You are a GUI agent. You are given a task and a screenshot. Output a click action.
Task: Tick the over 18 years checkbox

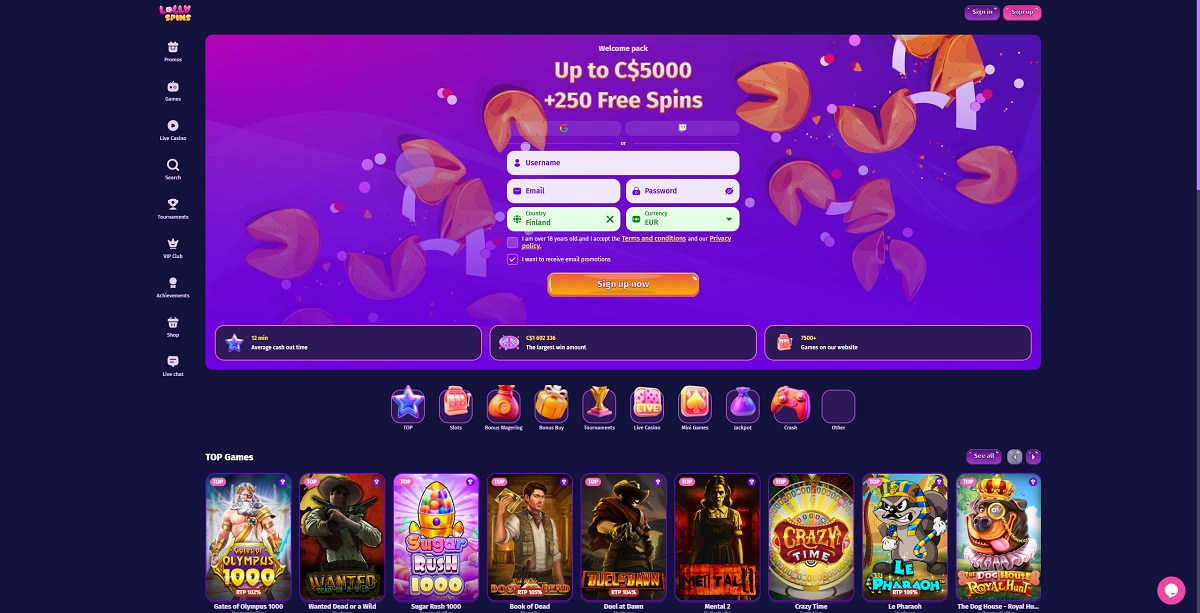click(x=513, y=242)
